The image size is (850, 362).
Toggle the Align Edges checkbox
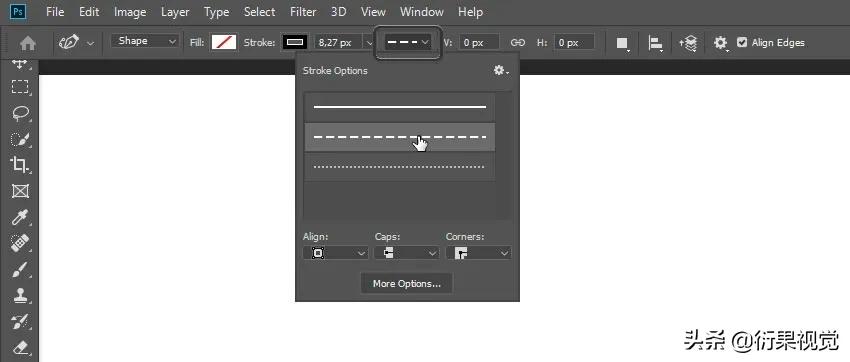[x=742, y=42]
